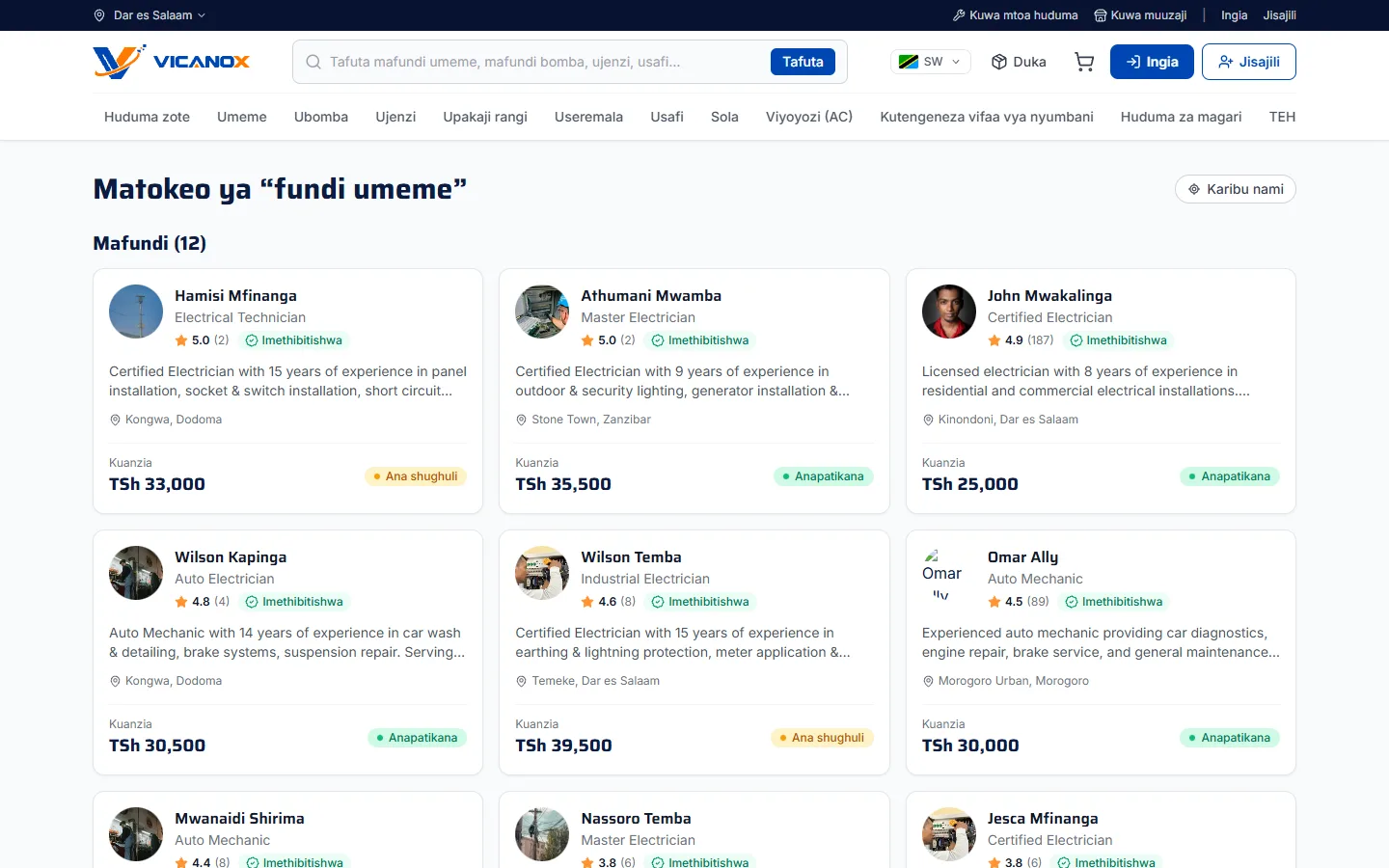
Task: Open the shopping cart icon
Action: point(1084,62)
